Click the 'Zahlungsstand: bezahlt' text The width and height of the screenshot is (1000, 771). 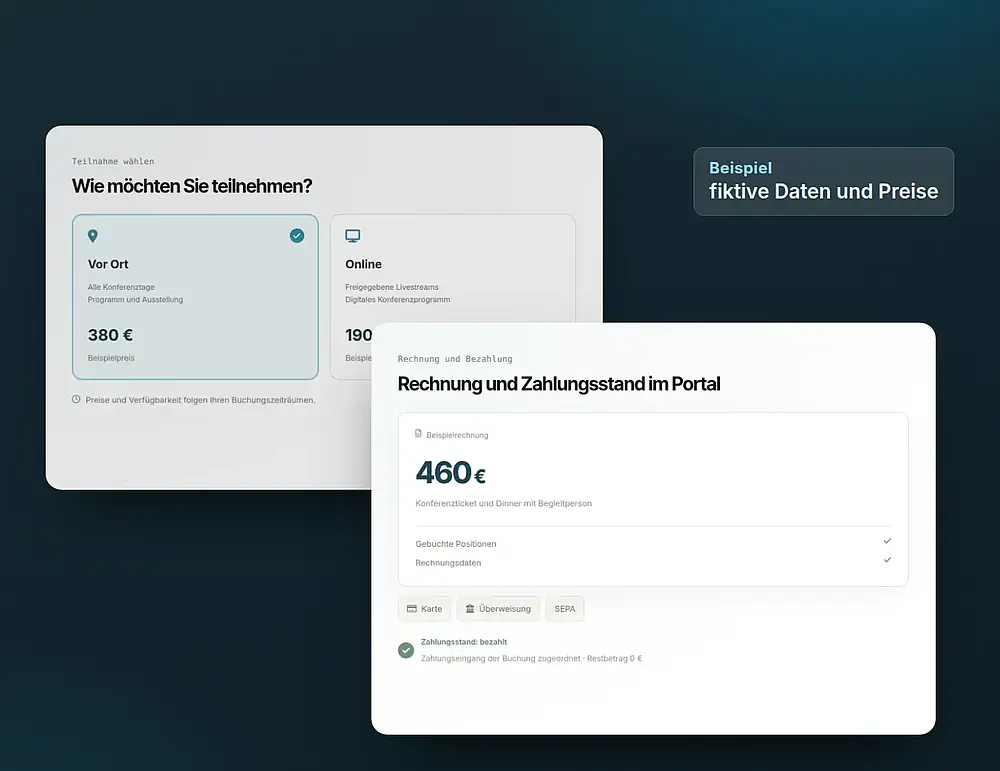[x=464, y=642]
